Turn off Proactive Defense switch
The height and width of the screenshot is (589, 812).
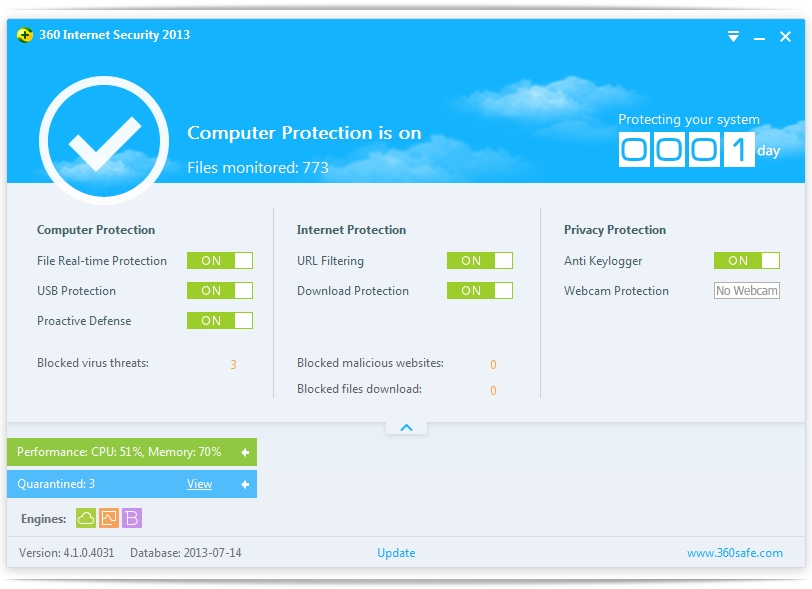coord(220,321)
